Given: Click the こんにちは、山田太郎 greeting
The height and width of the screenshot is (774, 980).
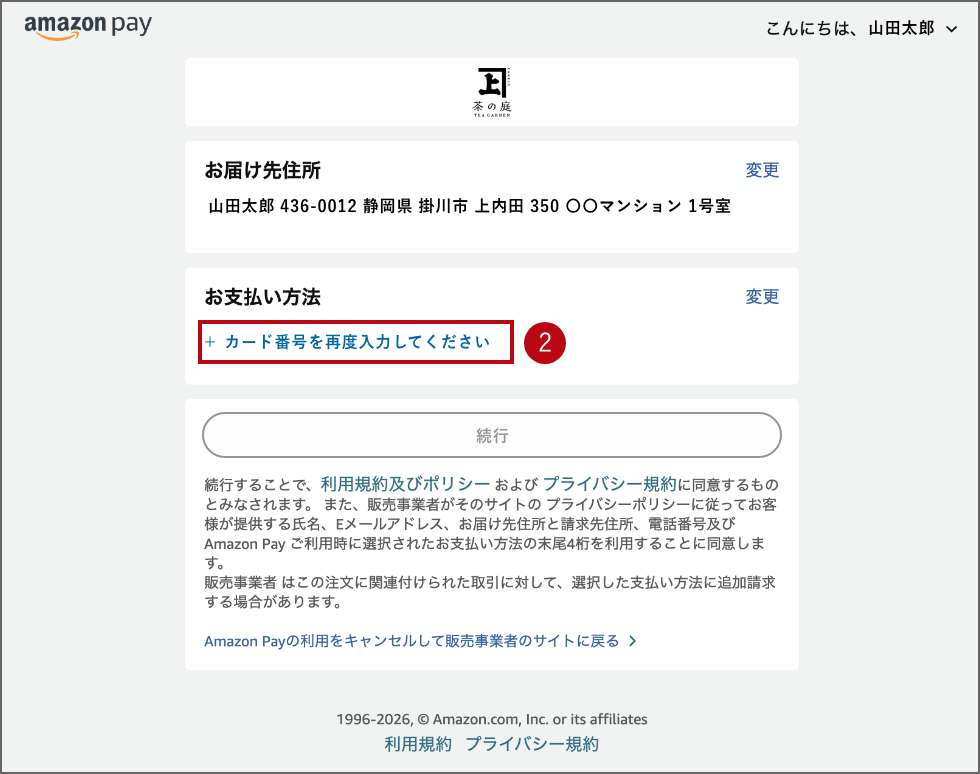Looking at the screenshot, I should click(850, 28).
